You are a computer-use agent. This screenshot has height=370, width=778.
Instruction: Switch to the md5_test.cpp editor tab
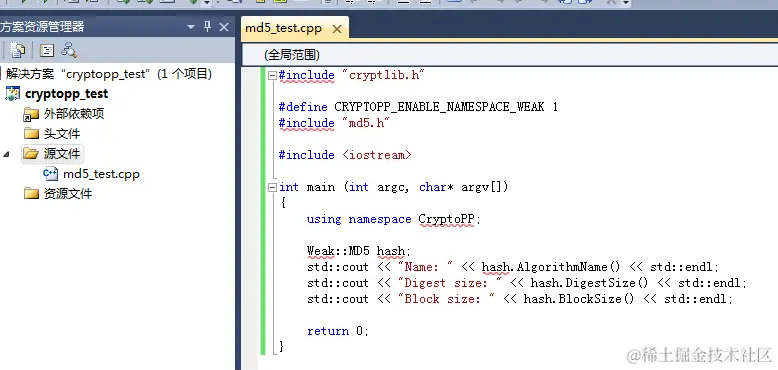(283, 28)
